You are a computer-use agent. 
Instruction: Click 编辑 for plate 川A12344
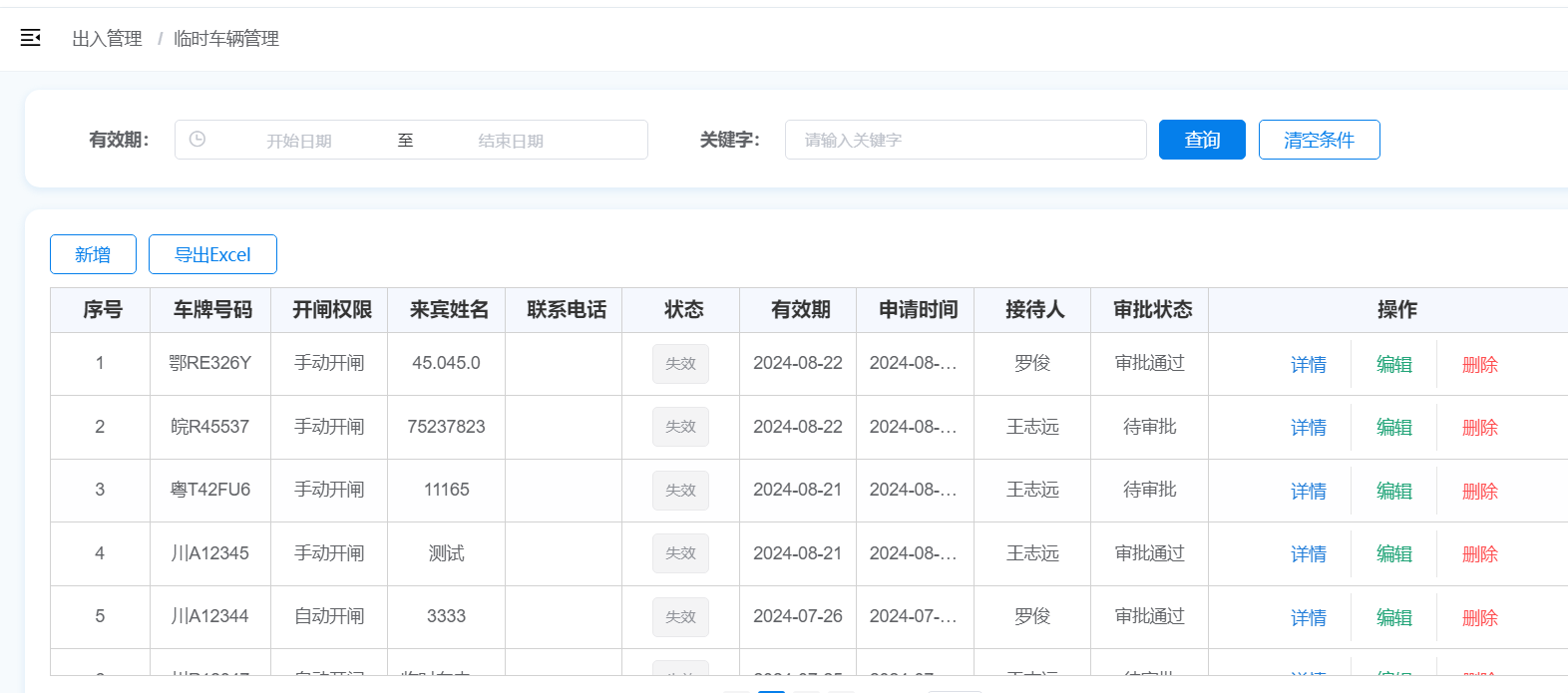click(x=1393, y=618)
